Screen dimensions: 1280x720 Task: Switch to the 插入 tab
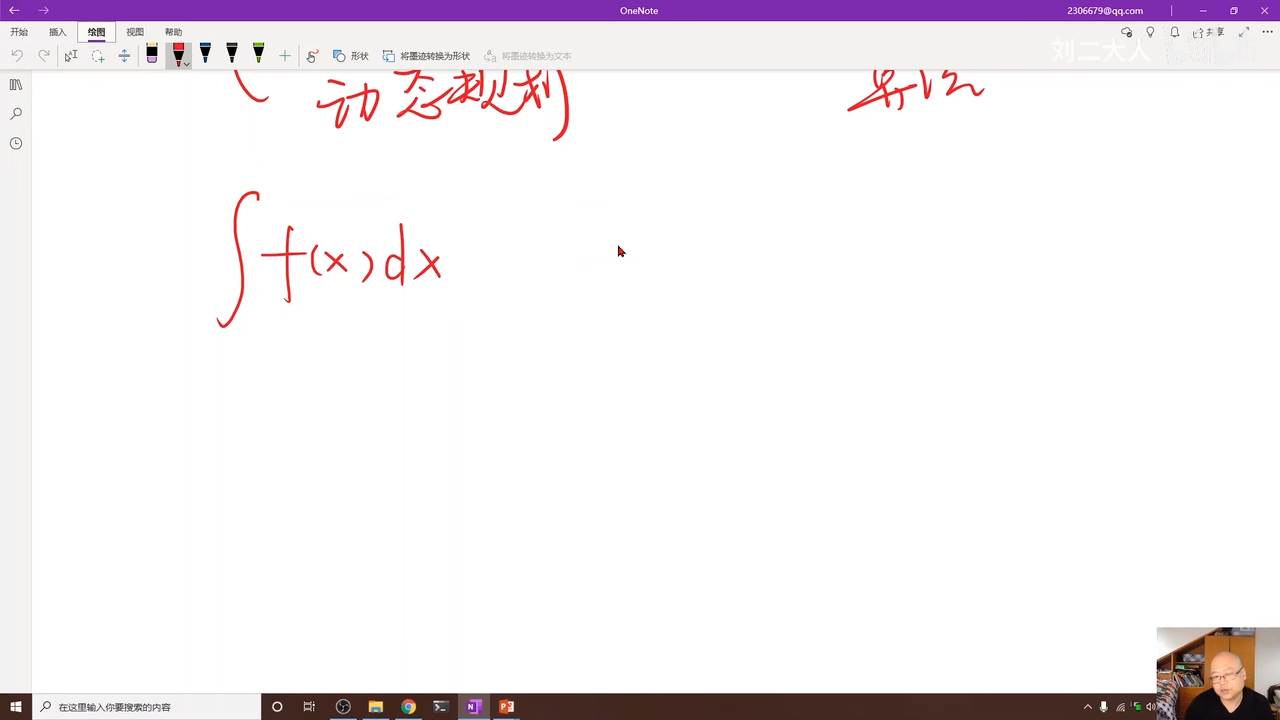coord(57,32)
